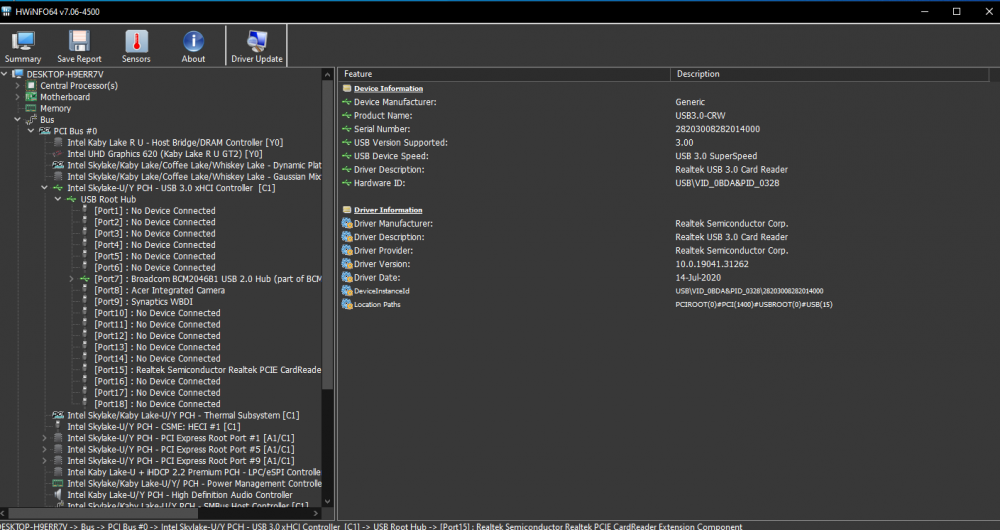Click the tree's horizontal scrollbar thumb
This screenshot has height=530, width=1000.
[x=103, y=513]
